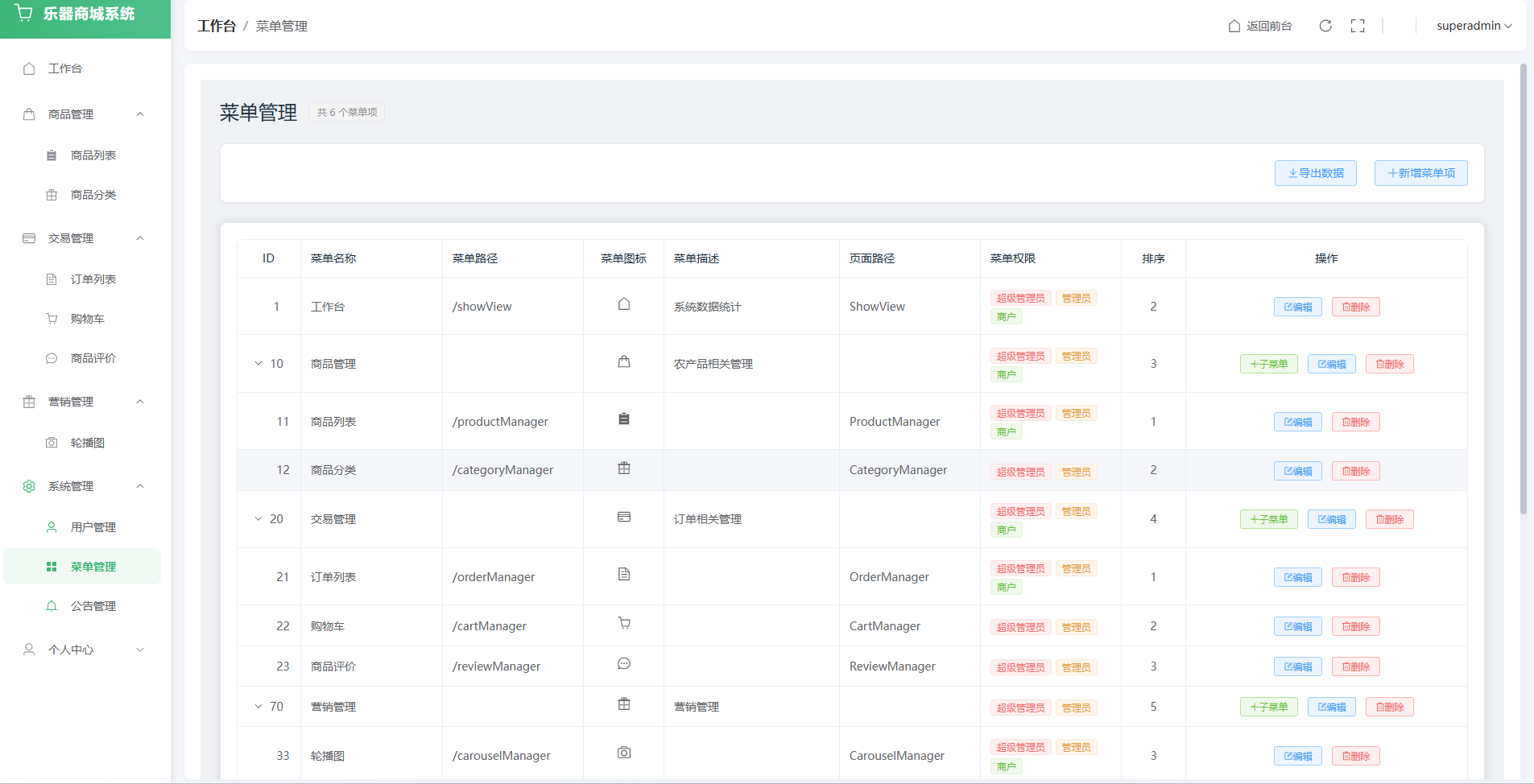The width and height of the screenshot is (1534, 784).
Task: Click the camera icon in 轮播图 row
Action: tap(623, 753)
